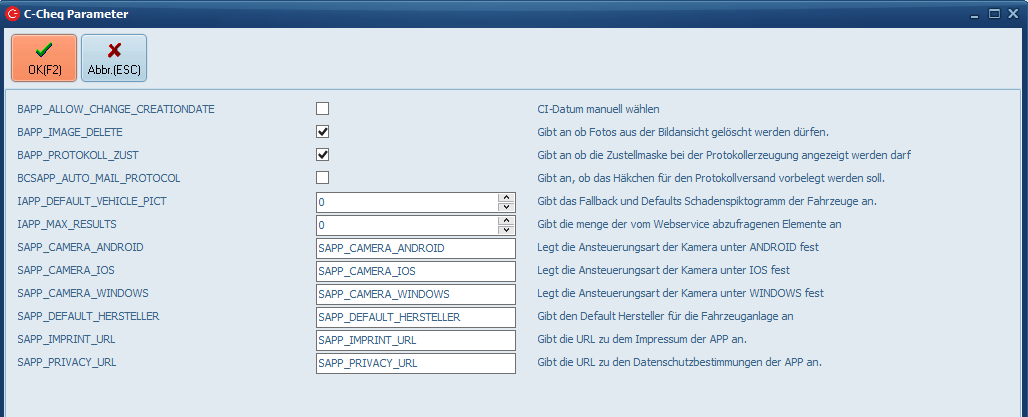Viewport: 1028px width, 417px height.
Task: Toggle the BAPP_PROTOKOLL_ZUST checkbox
Action: (x=323, y=154)
